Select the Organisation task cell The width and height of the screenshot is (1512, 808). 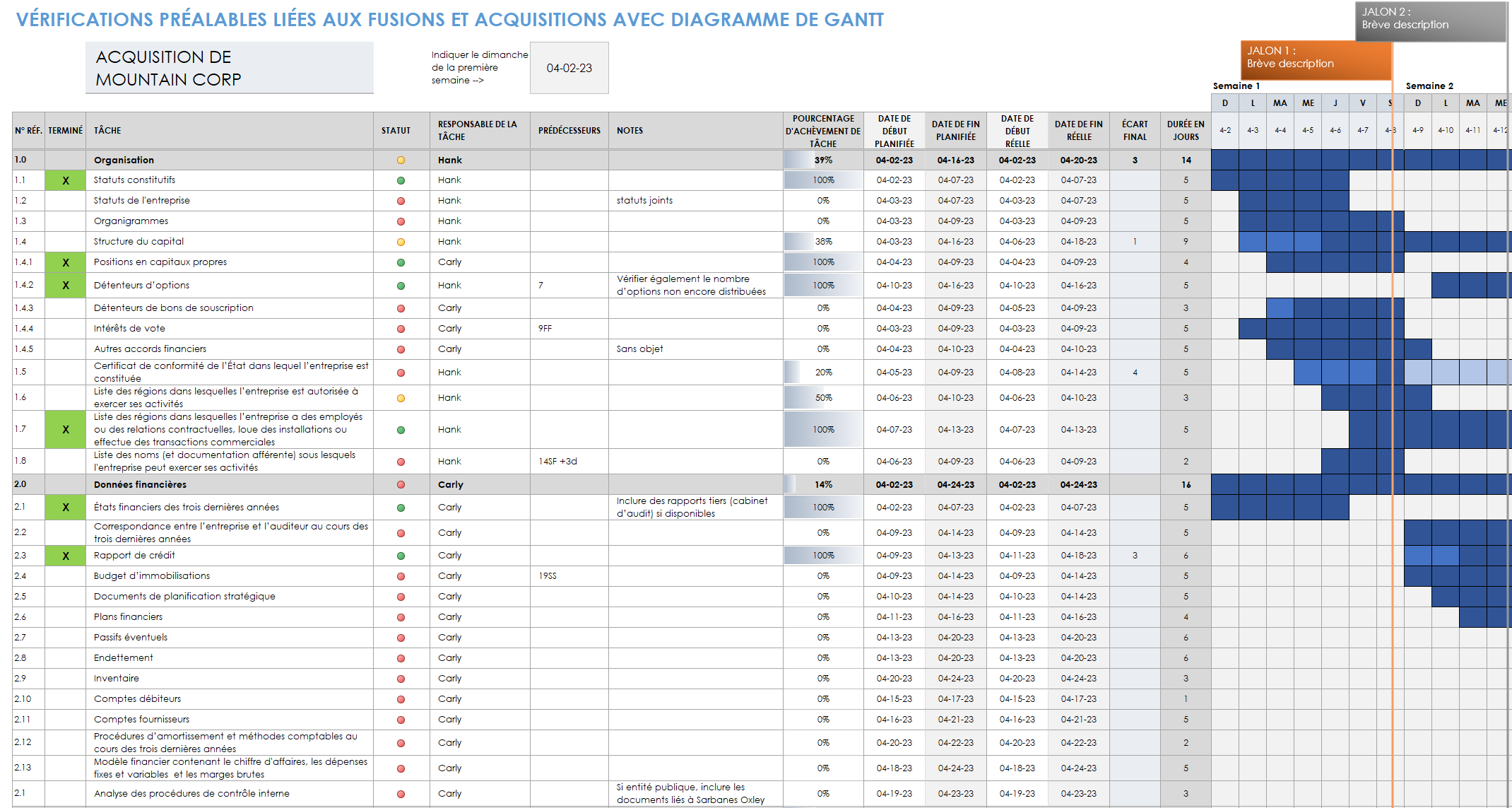tap(230, 160)
